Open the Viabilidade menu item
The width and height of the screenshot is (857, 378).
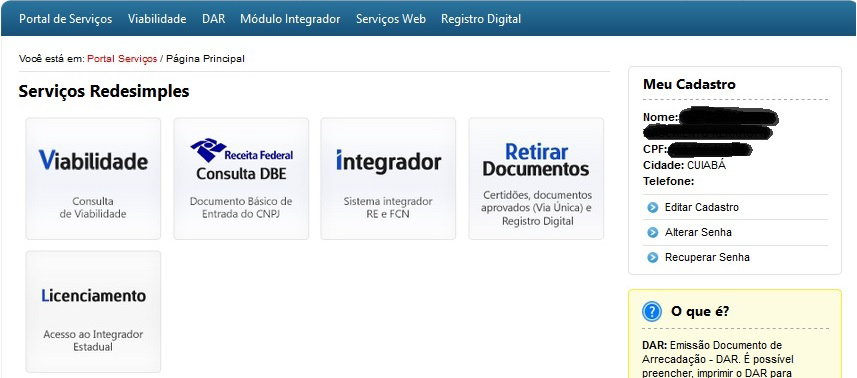point(157,19)
